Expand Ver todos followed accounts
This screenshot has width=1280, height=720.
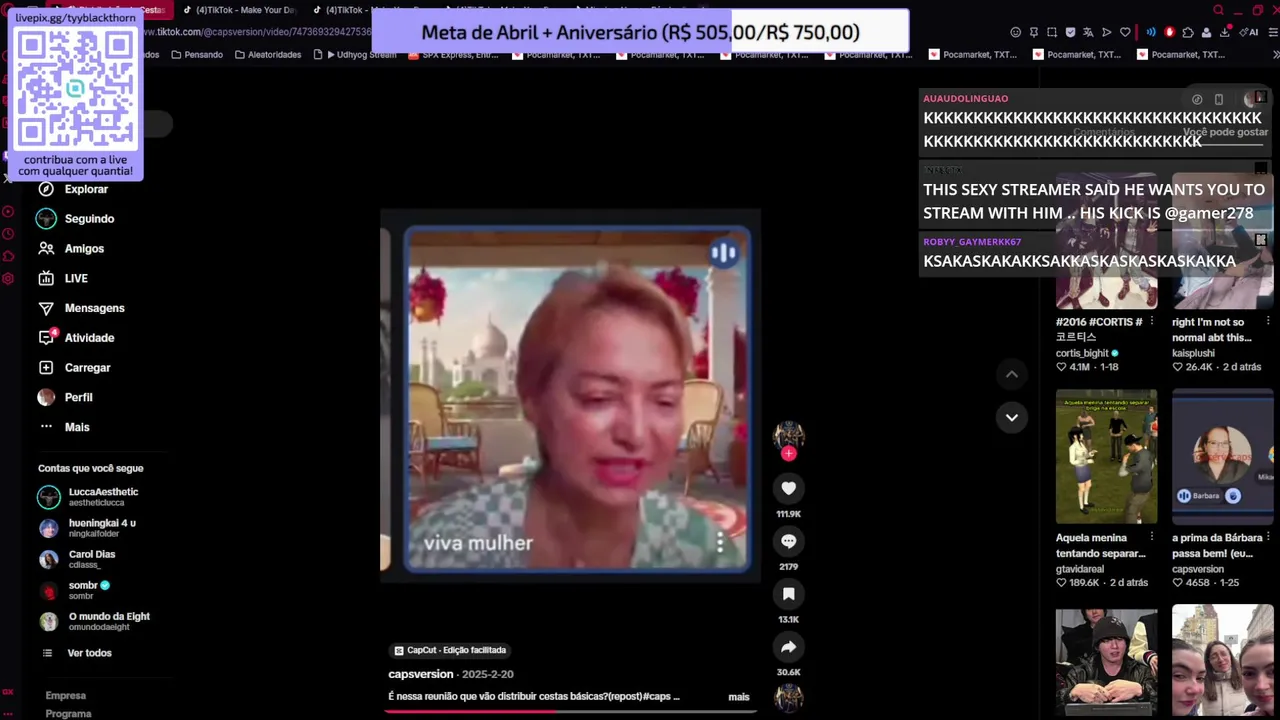click(76, 653)
